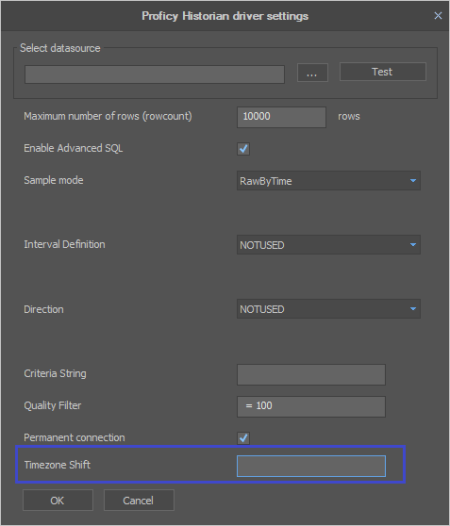Open the datasource browse (...) button
This screenshot has width=450, height=526.
click(312, 72)
